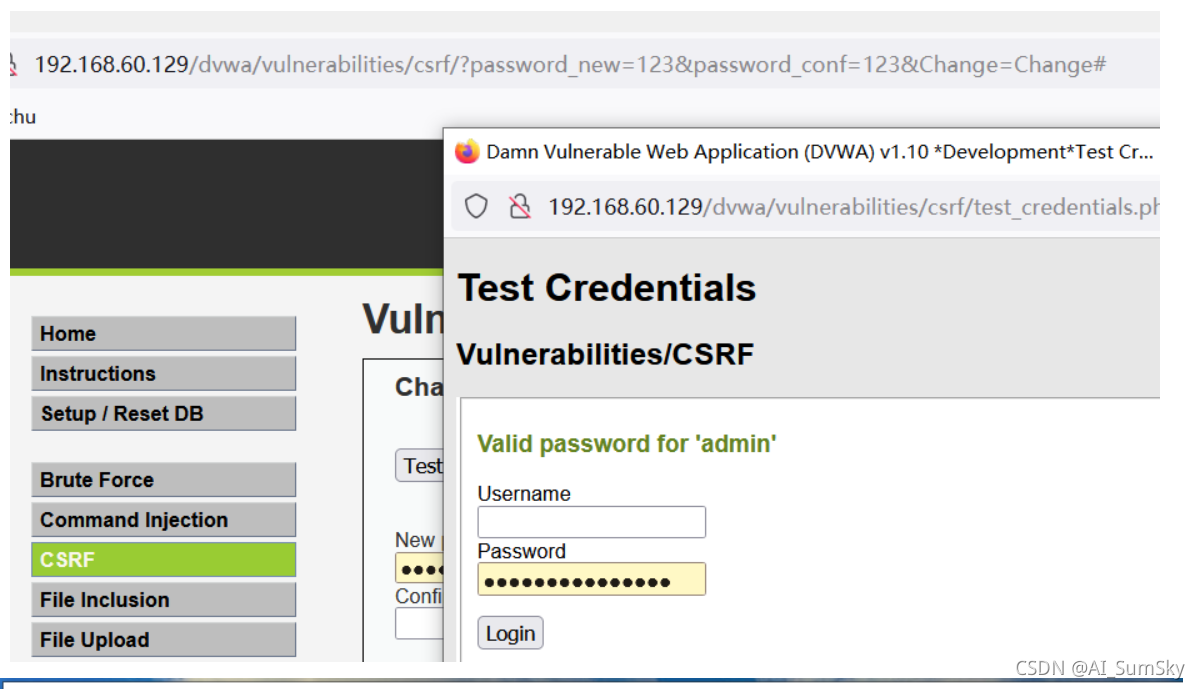Open the Home menu item

(x=164, y=334)
